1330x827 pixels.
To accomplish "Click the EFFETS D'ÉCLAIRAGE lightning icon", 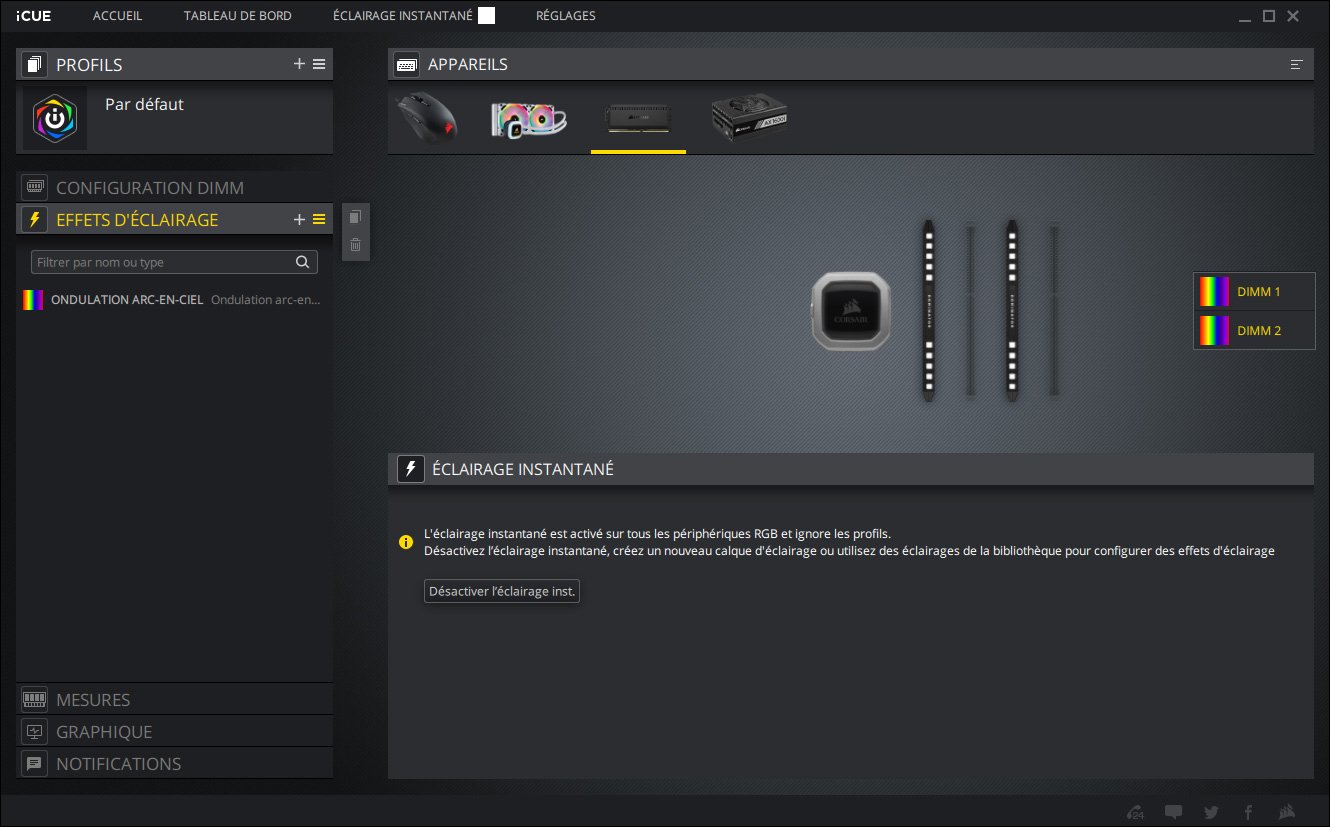I will (x=35, y=219).
